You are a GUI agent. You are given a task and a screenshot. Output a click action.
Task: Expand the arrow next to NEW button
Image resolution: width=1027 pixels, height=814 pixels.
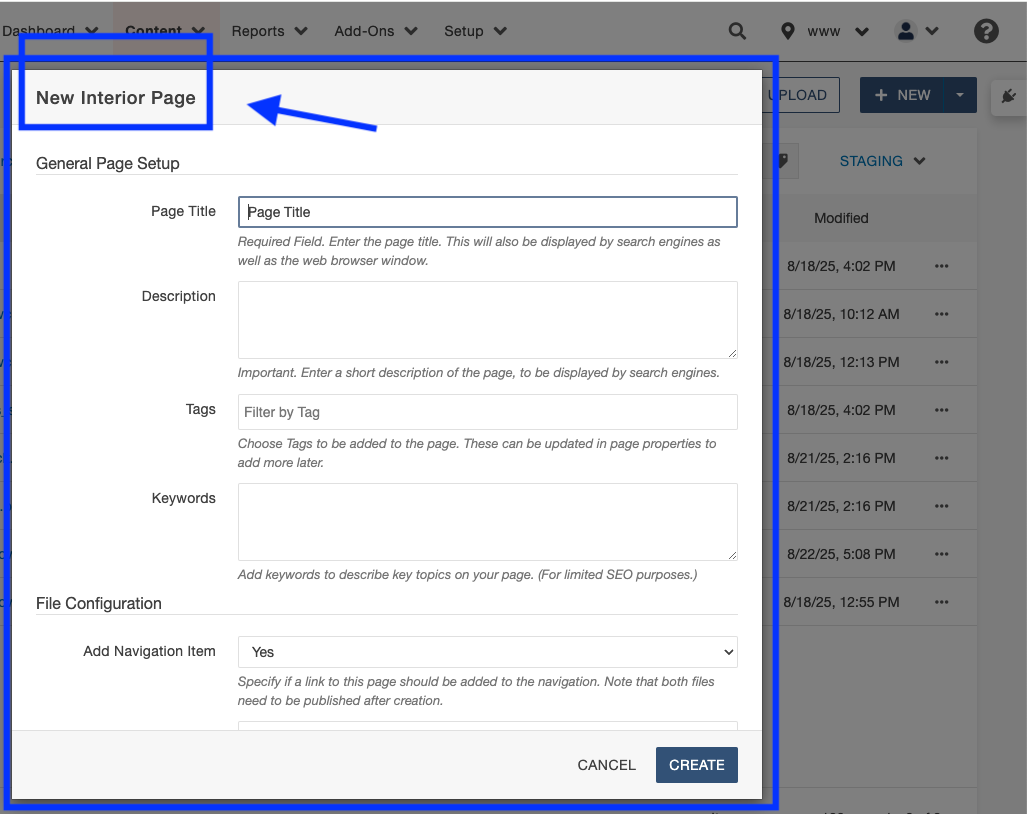(x=960, y=95)
